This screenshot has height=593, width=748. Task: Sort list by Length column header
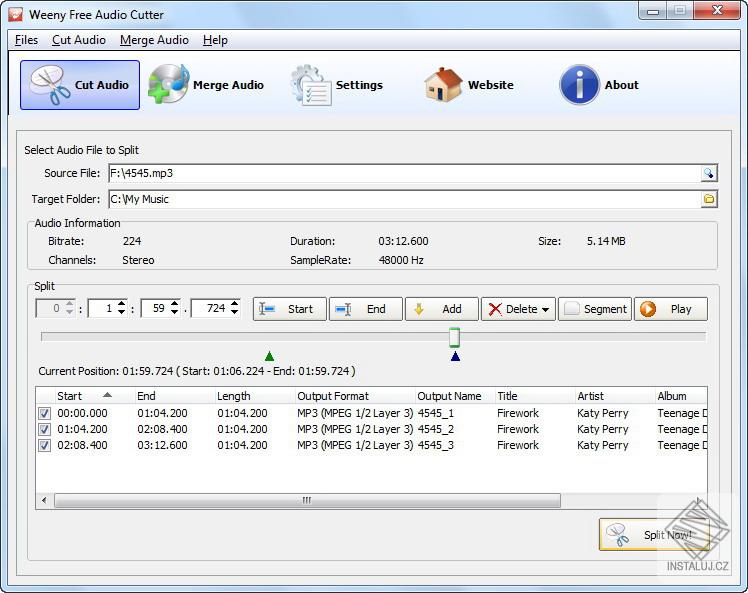pyautogui.click(x=254, y=396)
